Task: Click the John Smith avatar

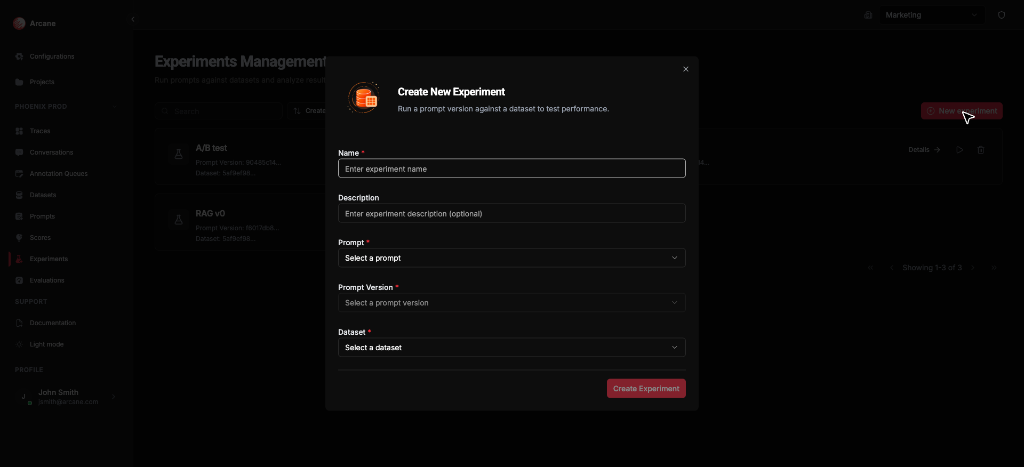Action: coord(24,396)
